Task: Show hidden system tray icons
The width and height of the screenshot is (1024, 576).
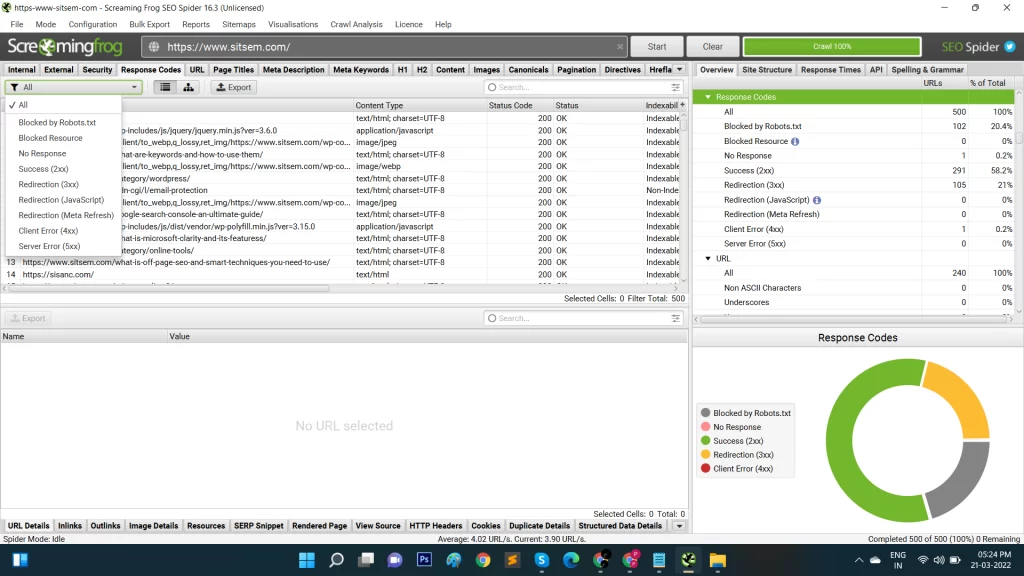Action: pos(859,560)
